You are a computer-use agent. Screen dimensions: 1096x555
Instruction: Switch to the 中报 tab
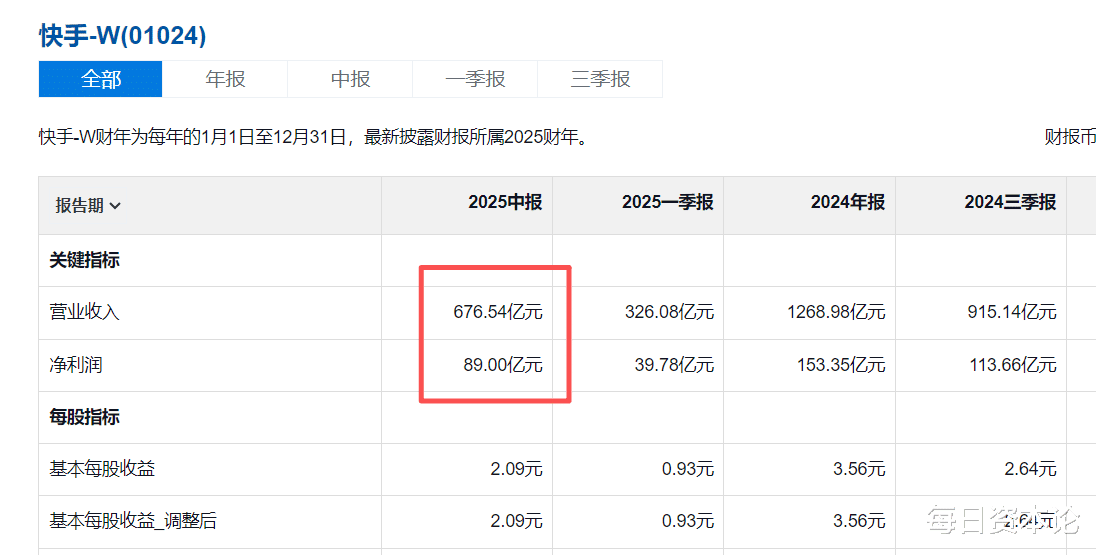pos(350,79)
